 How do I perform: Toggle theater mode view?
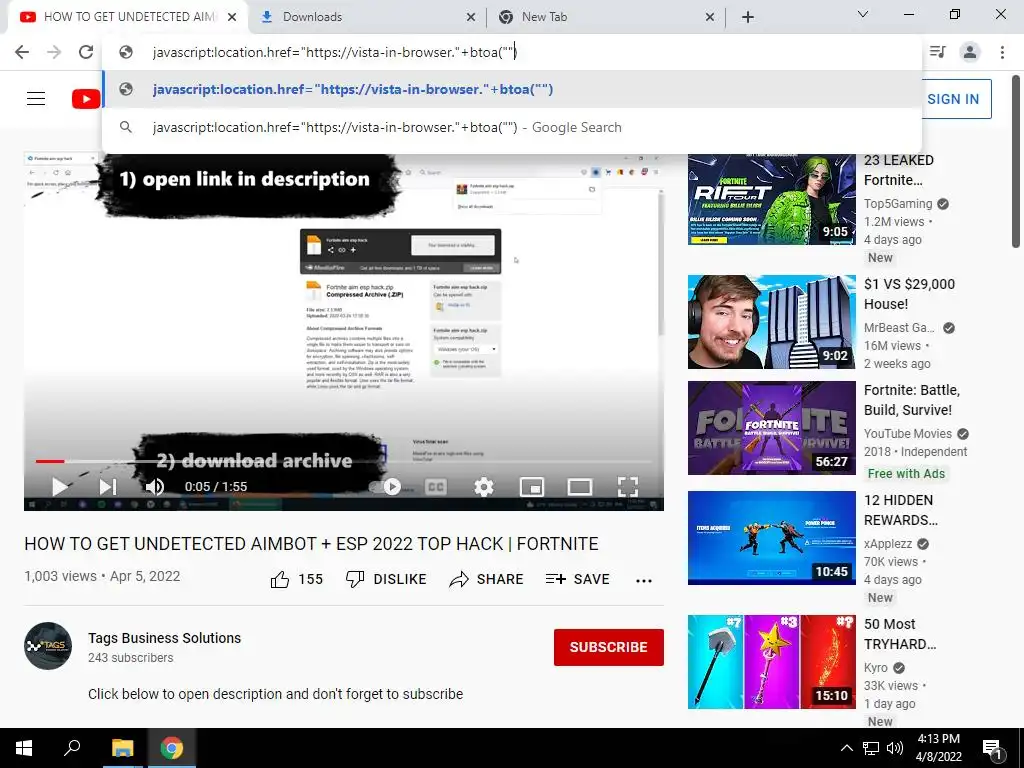580,487
